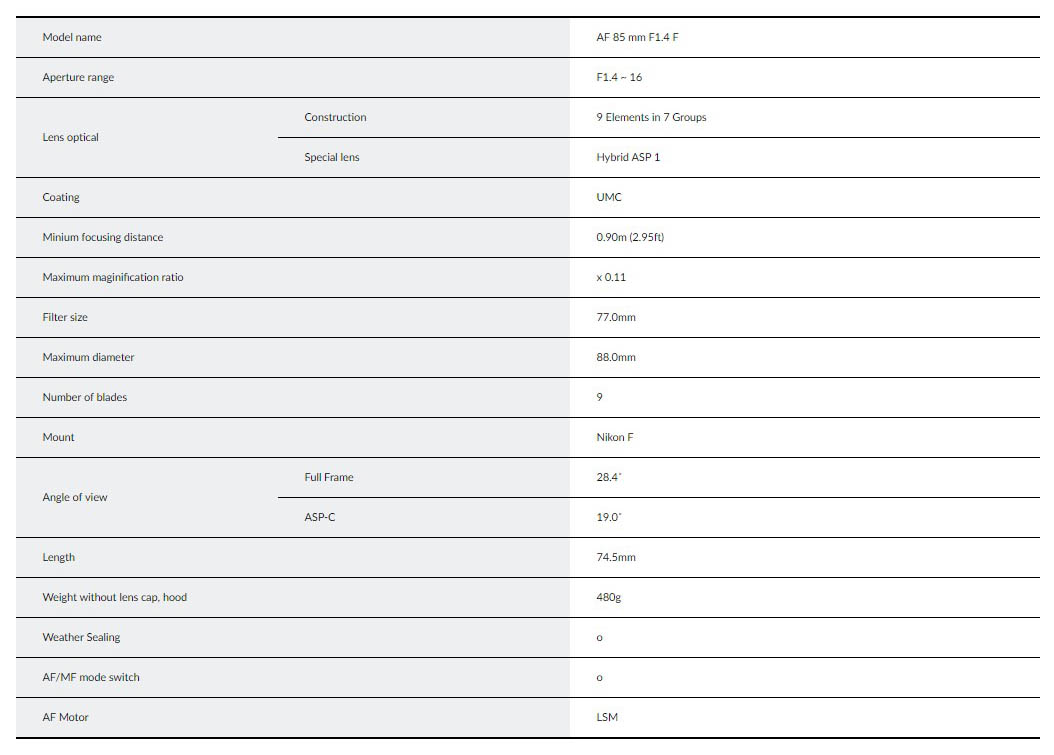
Task: Select the Number of blades label
Action: pyautogui.click(x=85, y=398)
